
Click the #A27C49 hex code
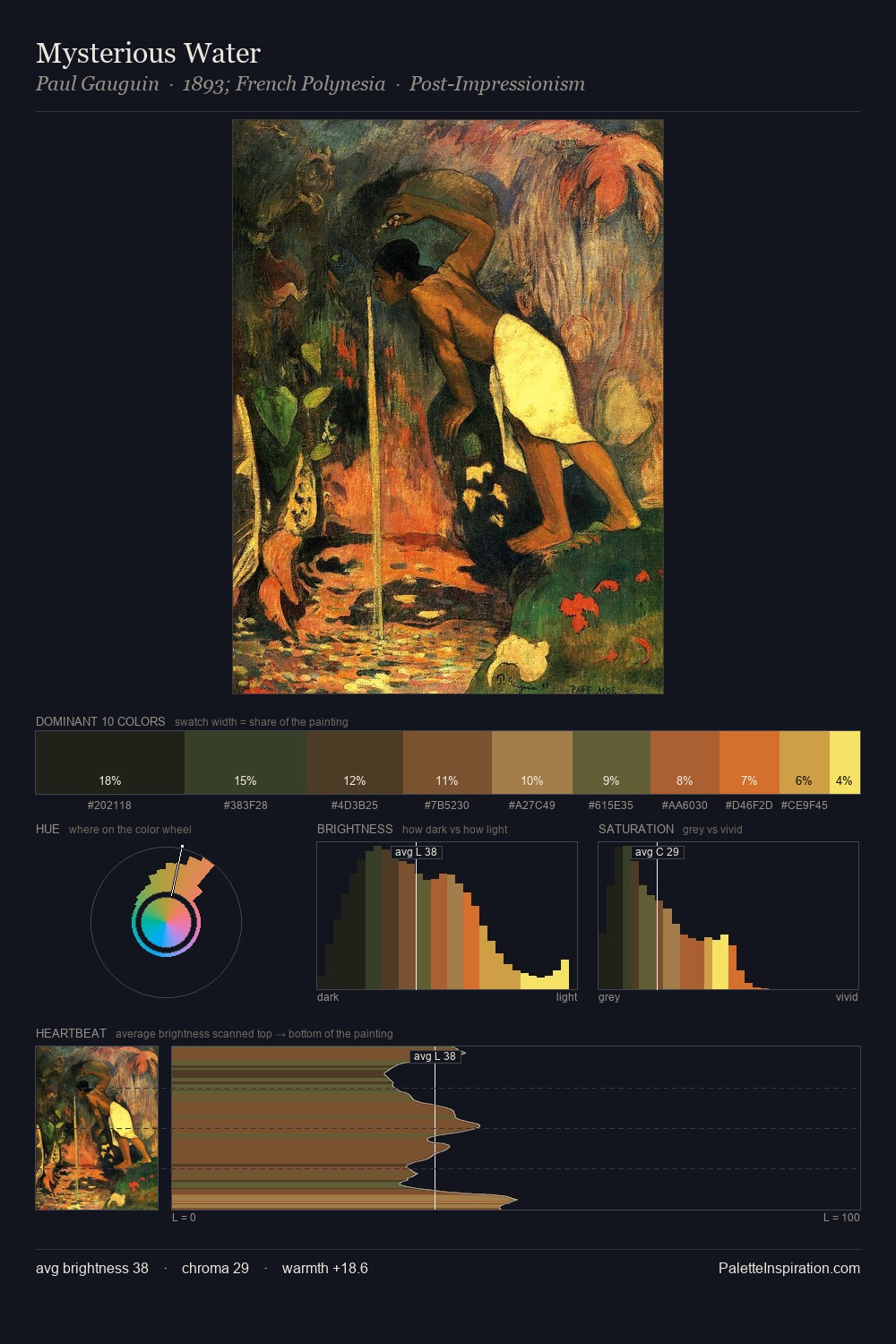[x=532, y=806]
